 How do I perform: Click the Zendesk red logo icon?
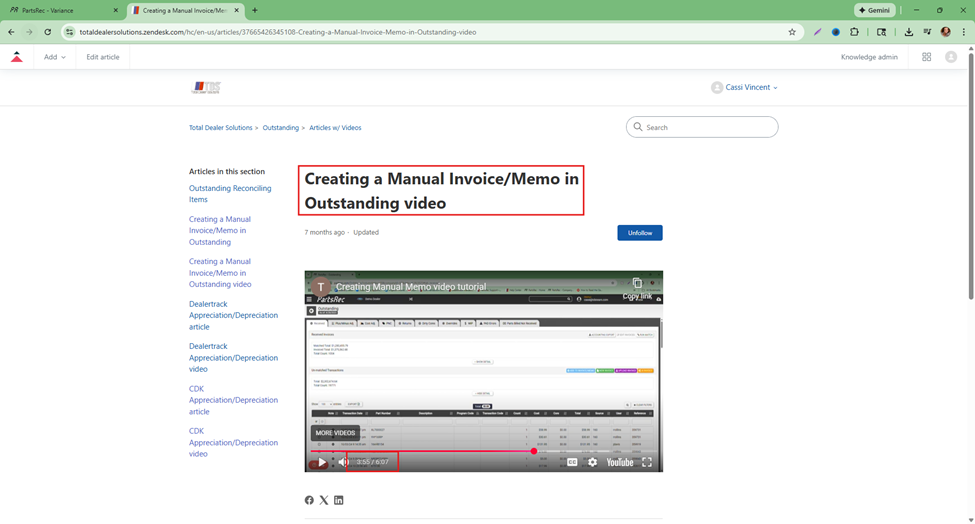(17, 57)
